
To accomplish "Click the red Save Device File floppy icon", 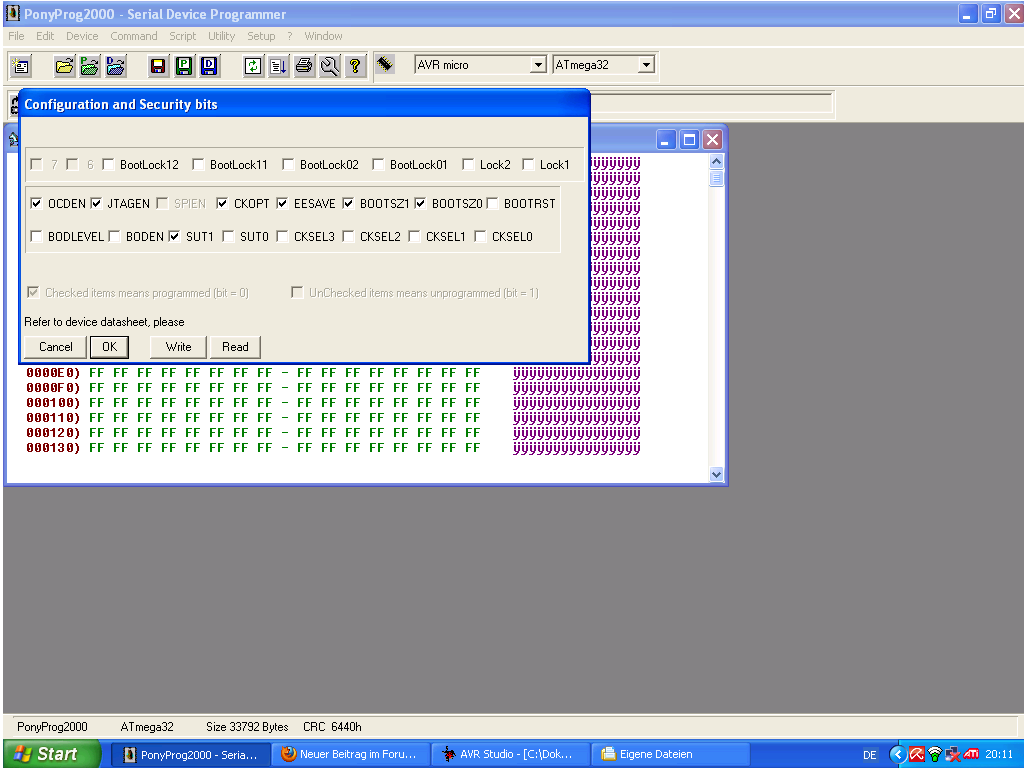I will [158, 65].
